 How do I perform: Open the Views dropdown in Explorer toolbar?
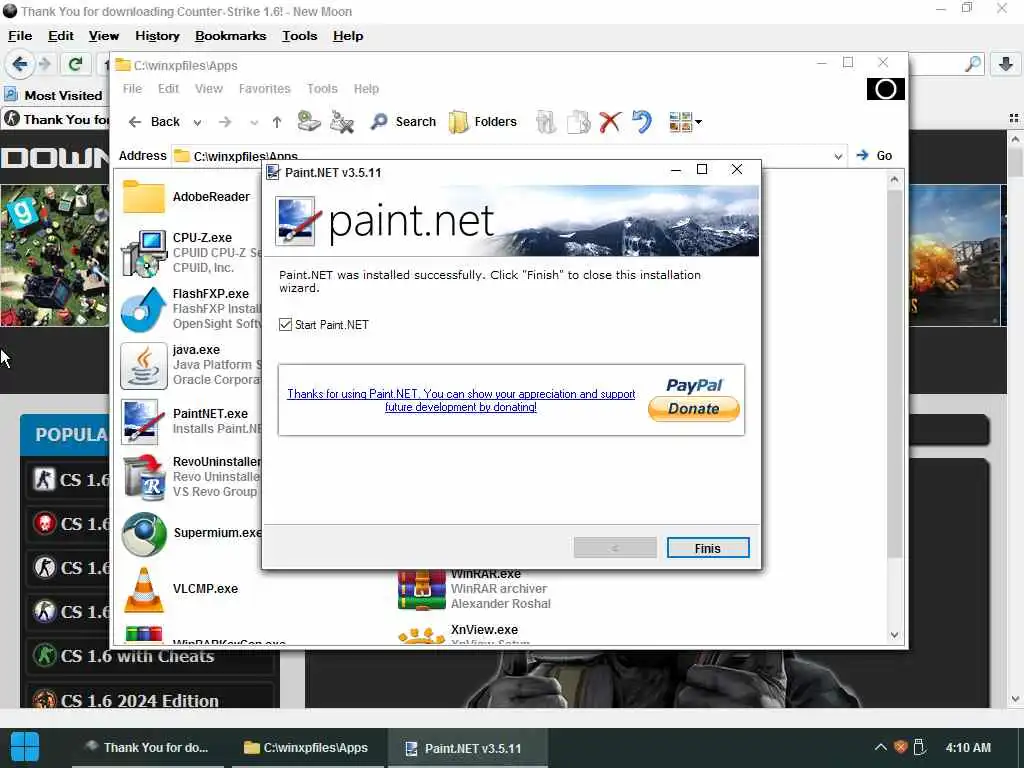coord(685,121)
